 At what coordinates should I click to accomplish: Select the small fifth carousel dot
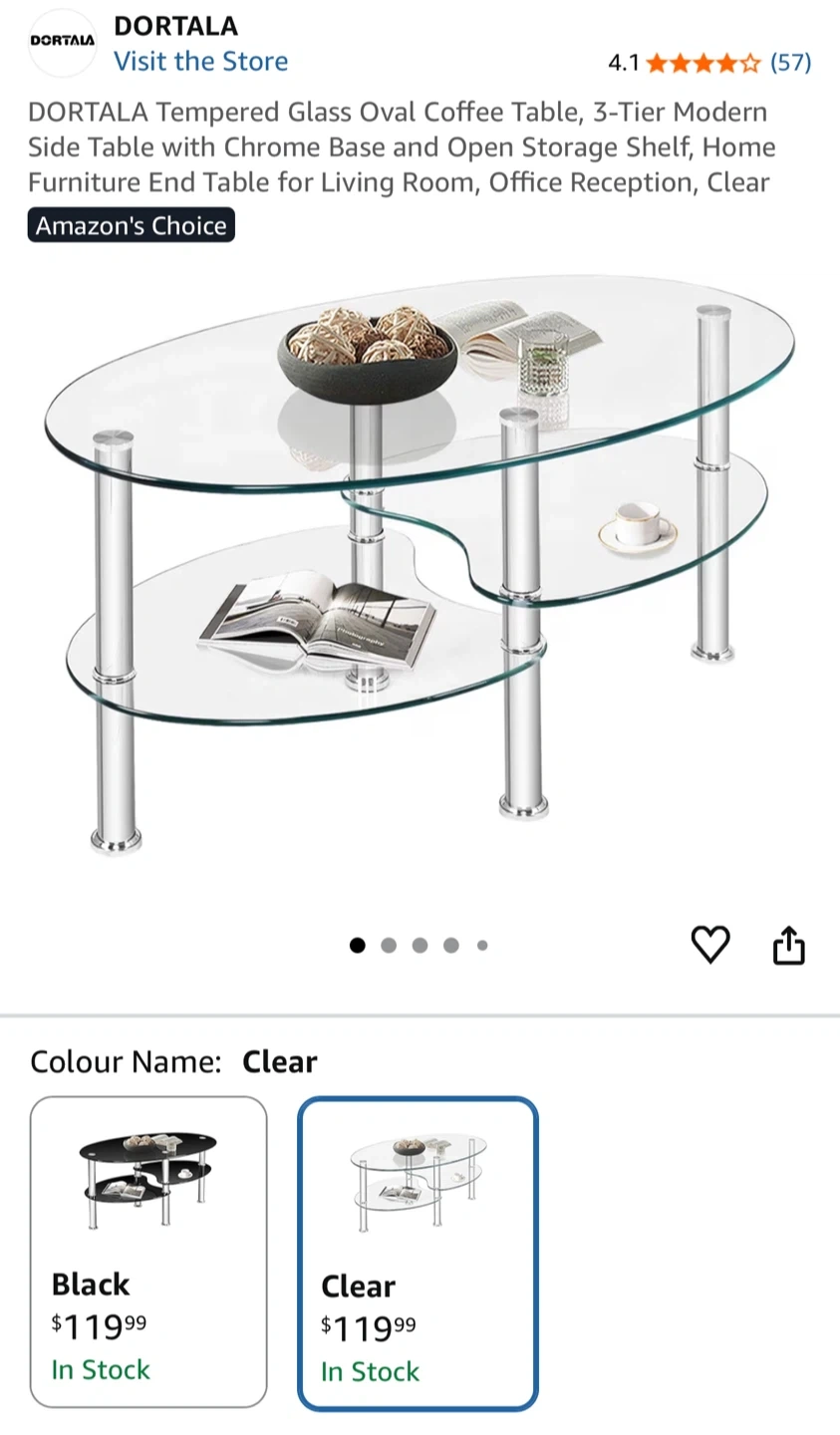pyautogui.click(x=482, y=945)
